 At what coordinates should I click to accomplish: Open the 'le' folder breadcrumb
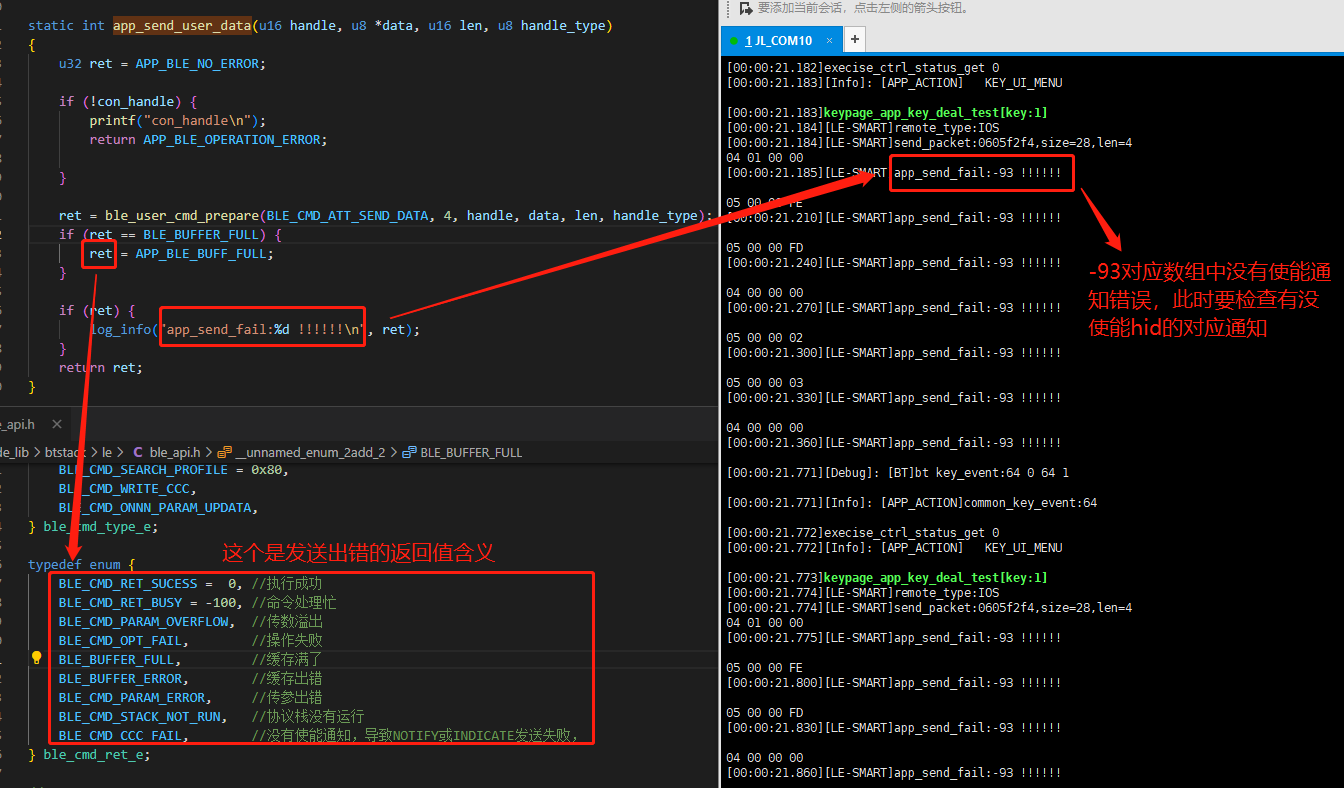(108, 452)
